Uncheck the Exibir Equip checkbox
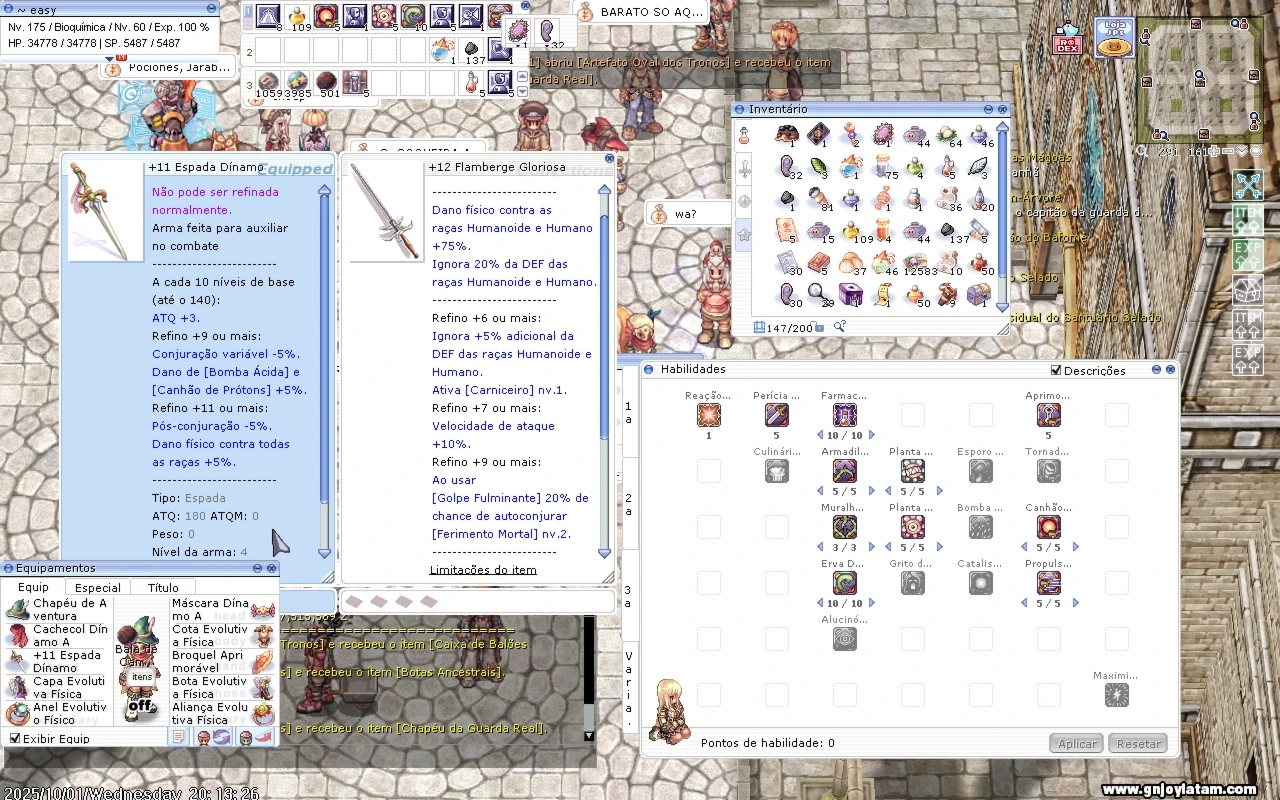 coord(15,739)
